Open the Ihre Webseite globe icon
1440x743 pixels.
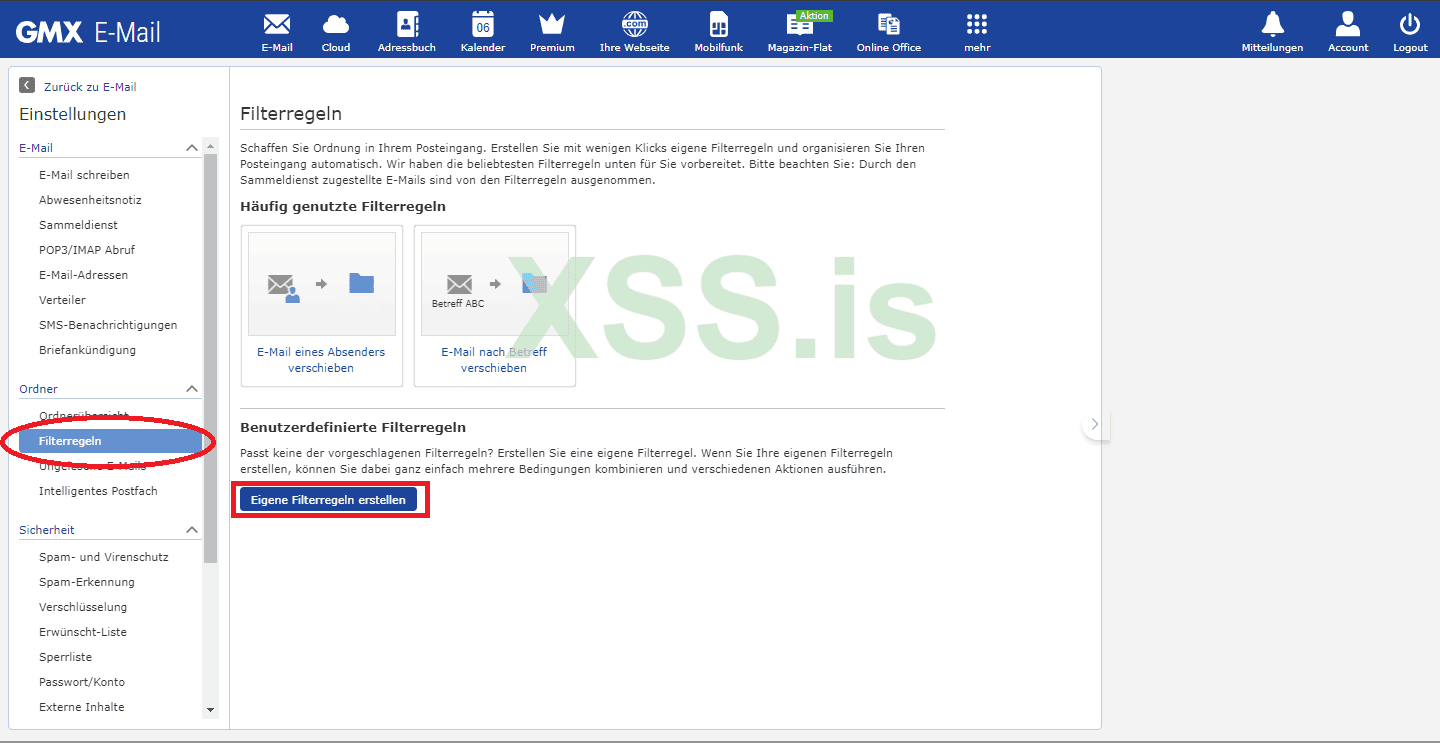click(634, 24)
